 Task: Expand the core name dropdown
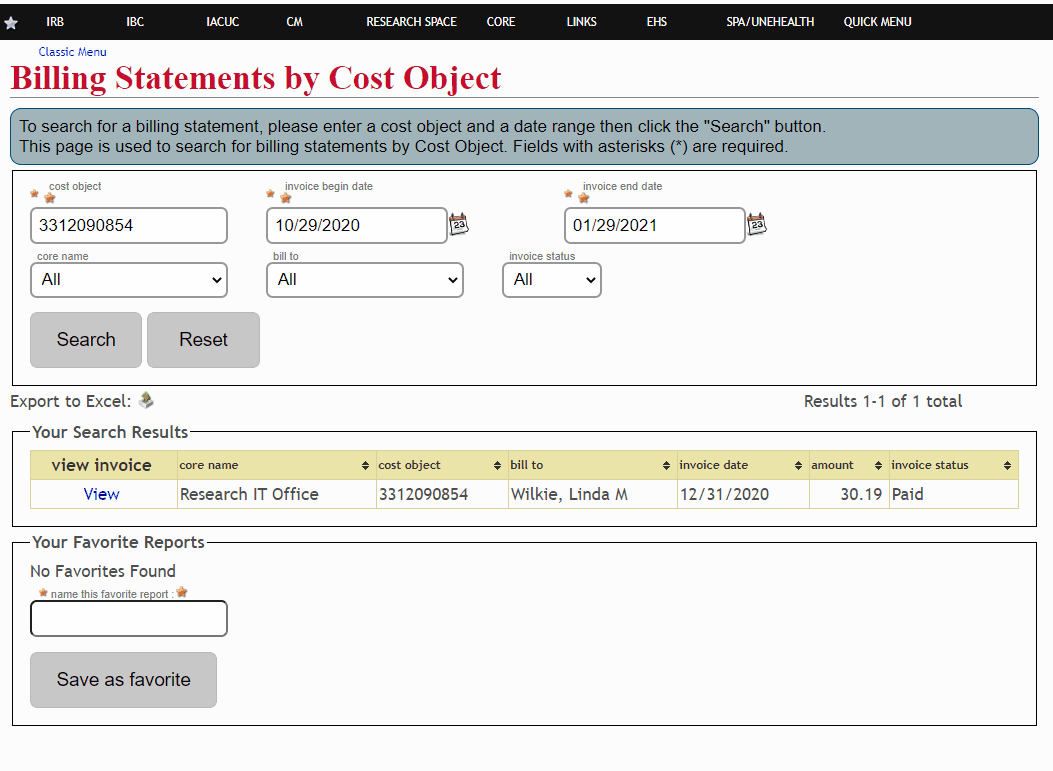tap(129, 280)
